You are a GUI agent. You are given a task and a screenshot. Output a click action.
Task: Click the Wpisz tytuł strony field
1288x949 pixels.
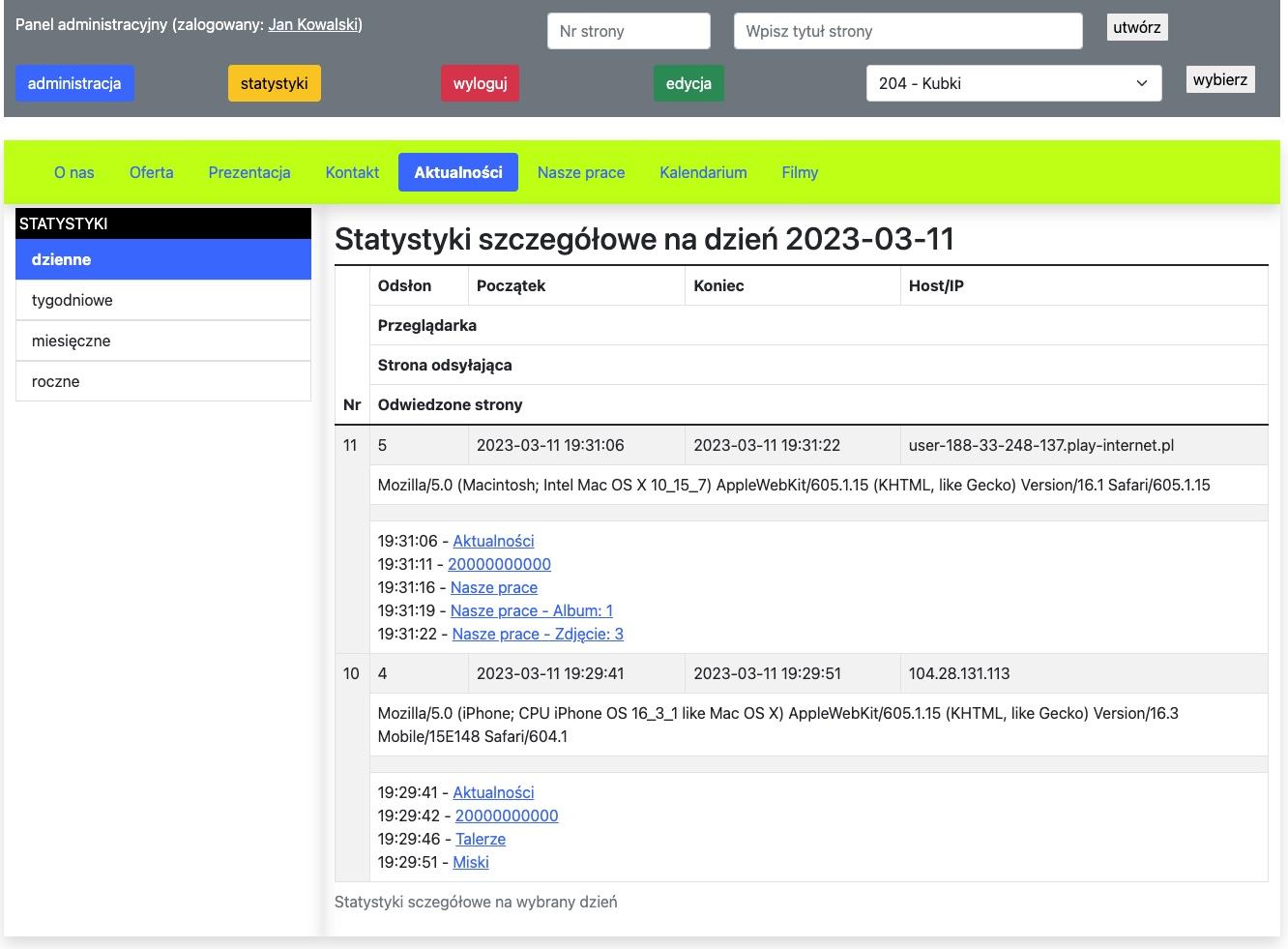point(907,31)
